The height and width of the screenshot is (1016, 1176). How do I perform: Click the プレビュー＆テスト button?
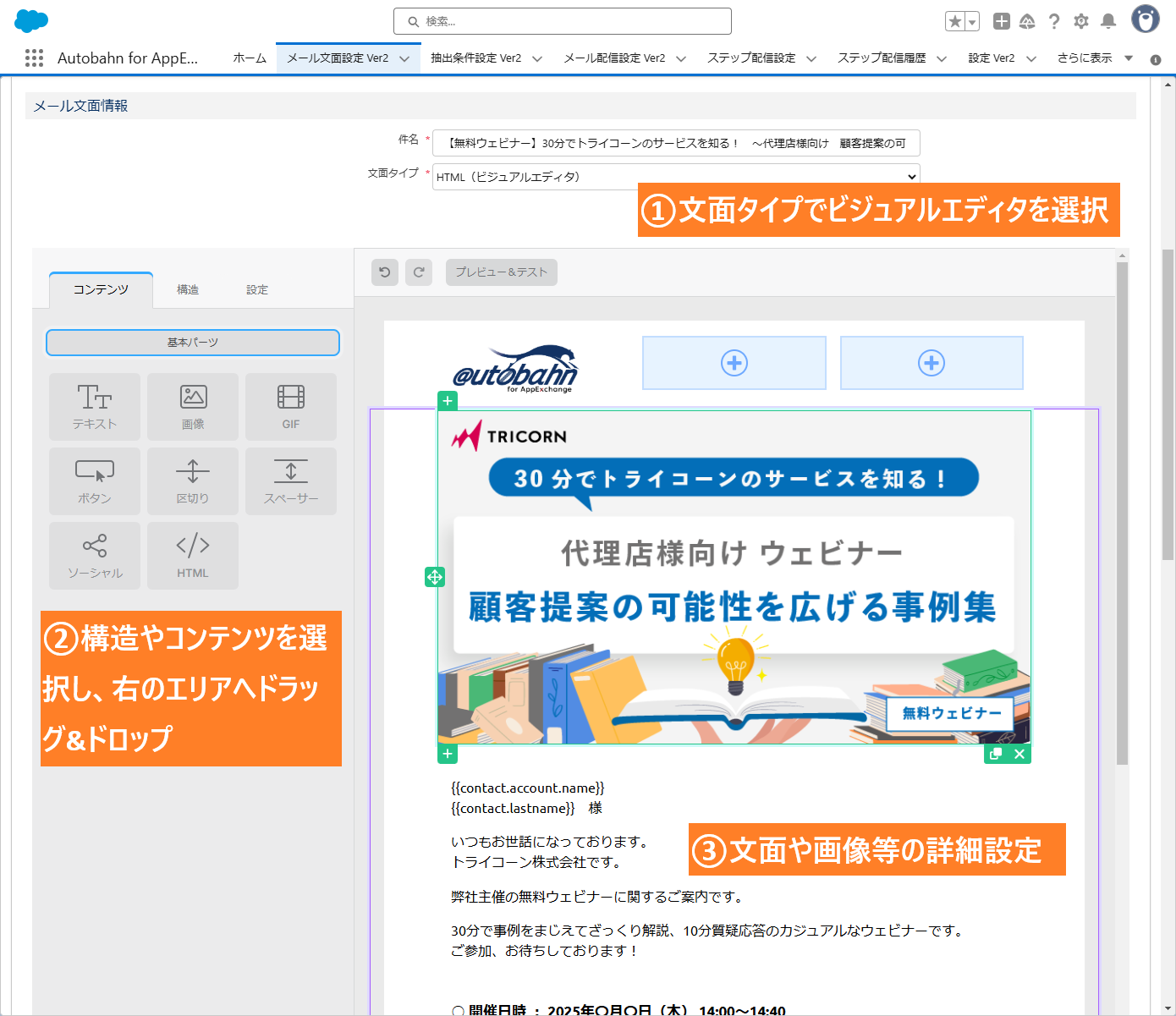click(x=502, y=272)
